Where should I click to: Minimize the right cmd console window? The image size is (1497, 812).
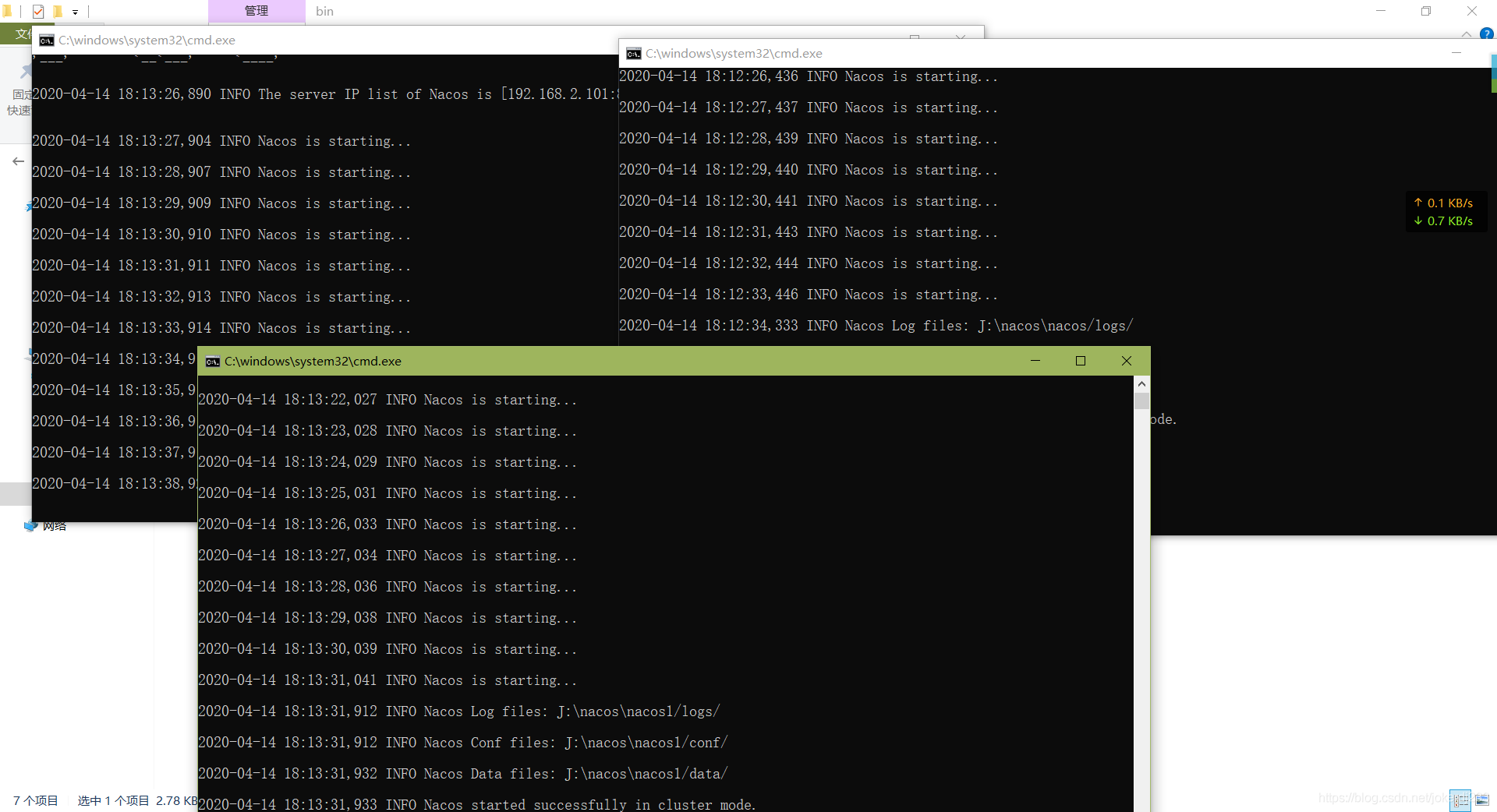(1456, 53)
